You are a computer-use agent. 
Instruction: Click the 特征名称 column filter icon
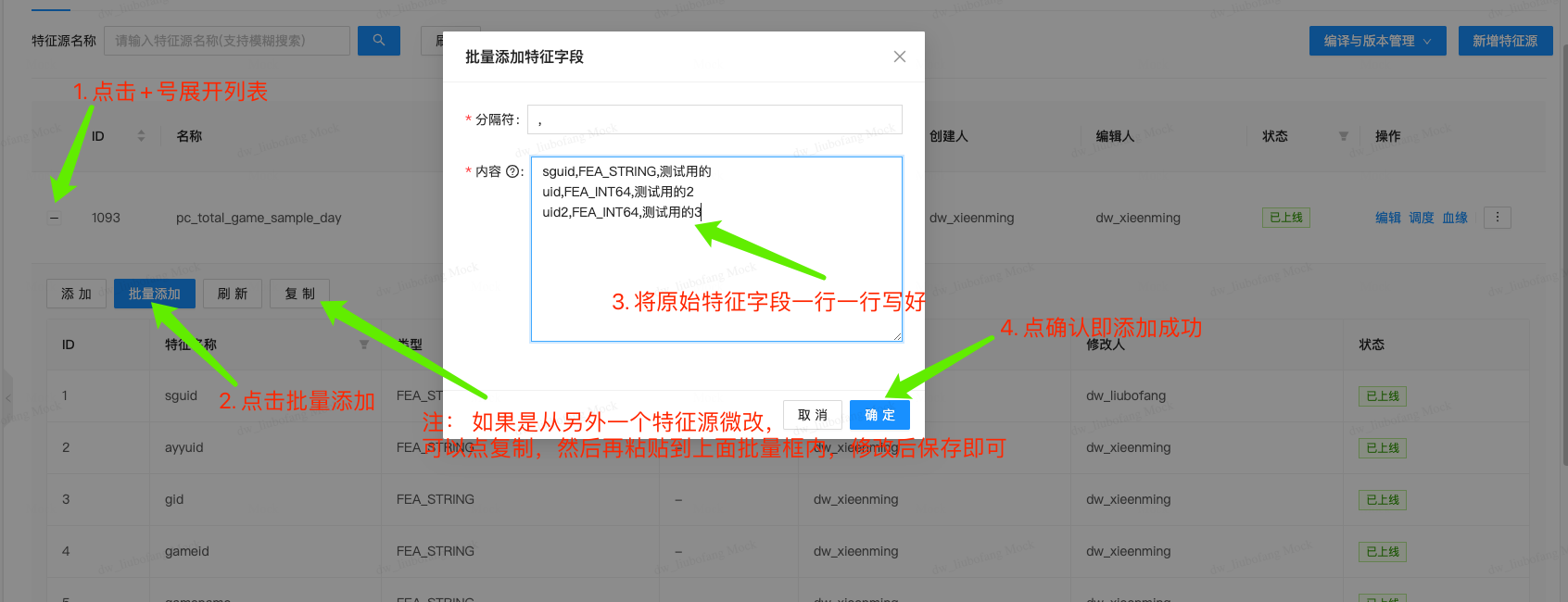(x=364, y=345)
